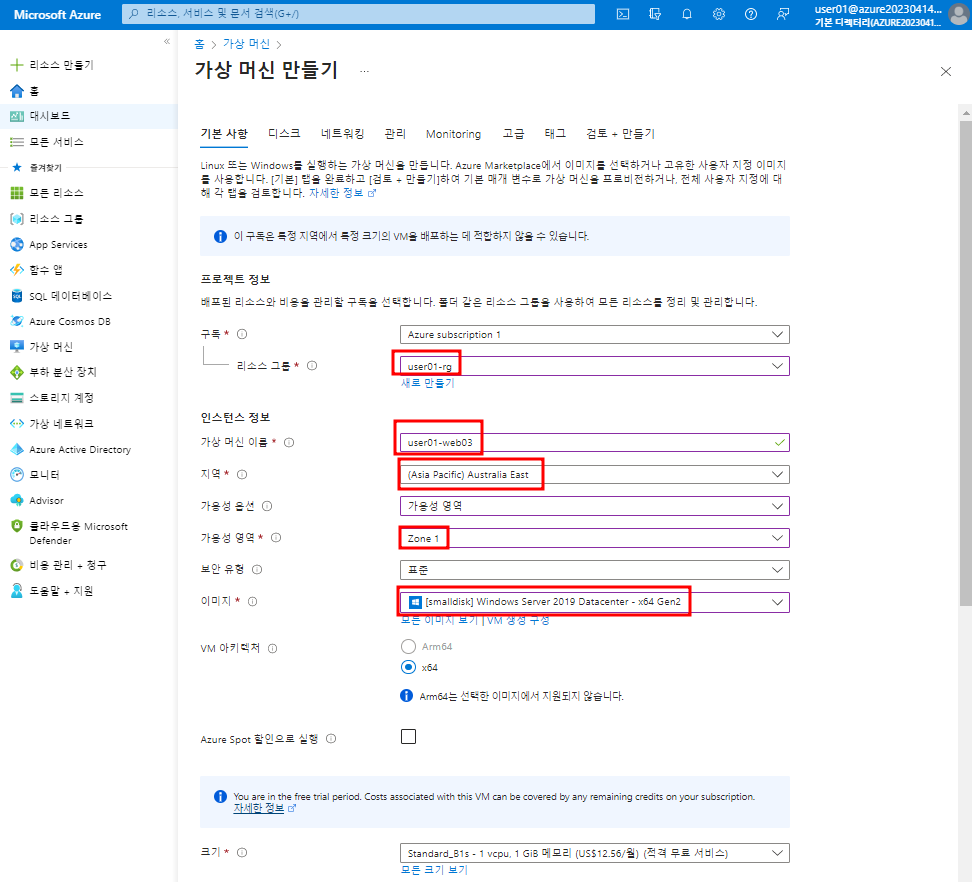Viewport: 972px width, 882px height.
Task: Click 가상 머신 breadcrumb link
Action: (246, 44)
